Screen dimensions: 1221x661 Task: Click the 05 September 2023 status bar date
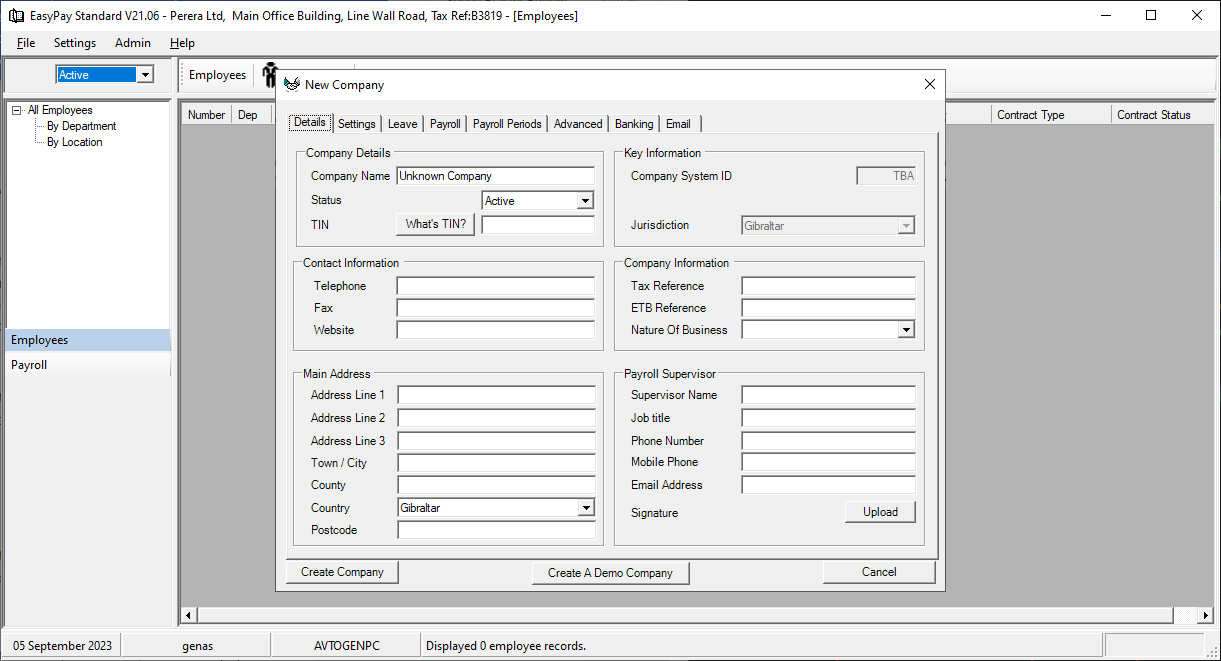pos(61,646)
